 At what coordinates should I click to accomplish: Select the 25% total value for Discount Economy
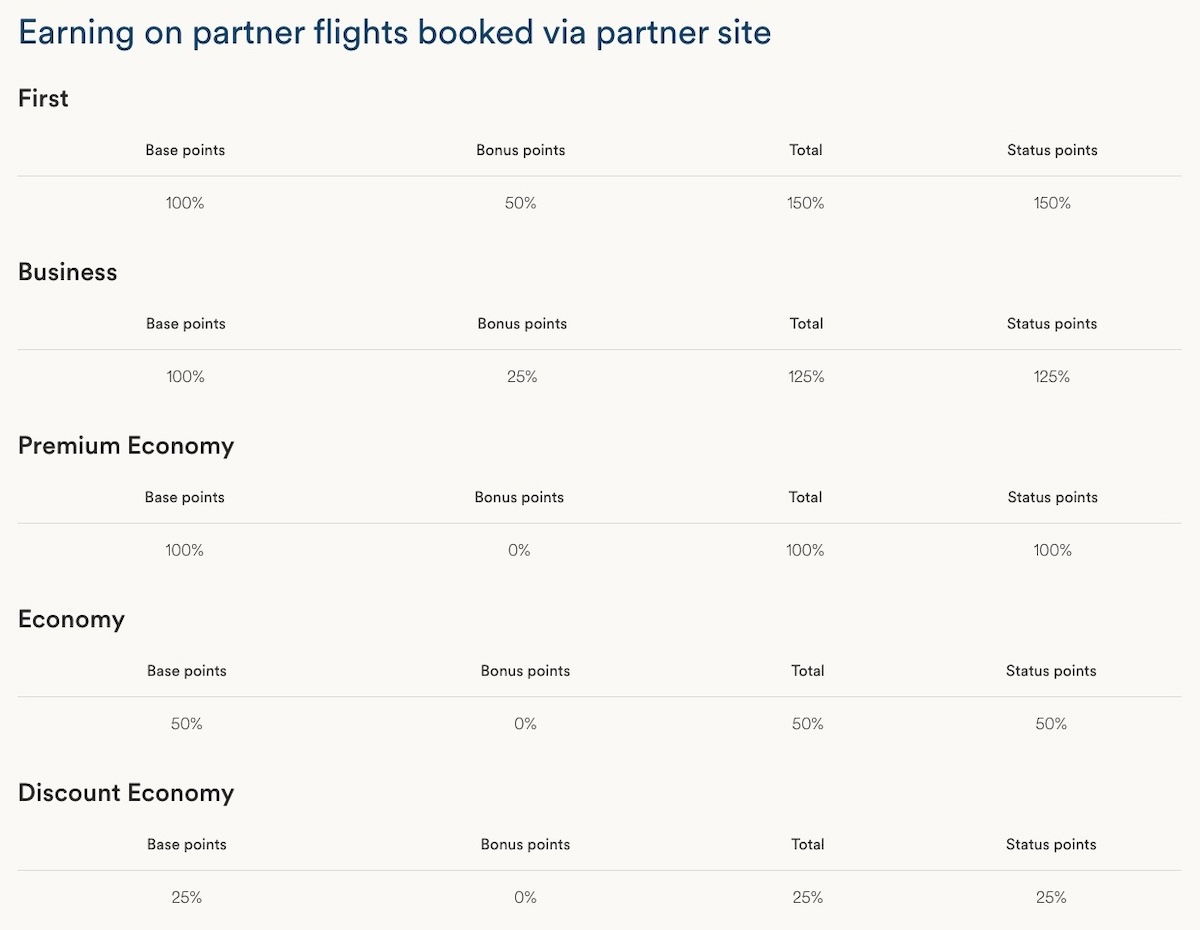(807, 897)
